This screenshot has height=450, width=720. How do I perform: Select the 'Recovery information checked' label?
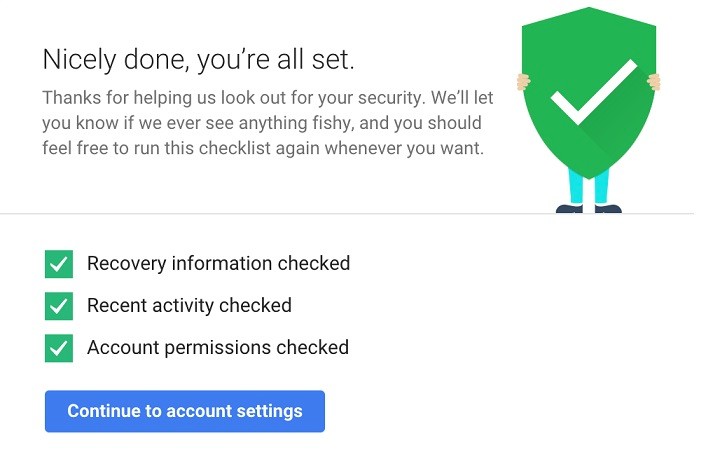(x=218, y=264)
